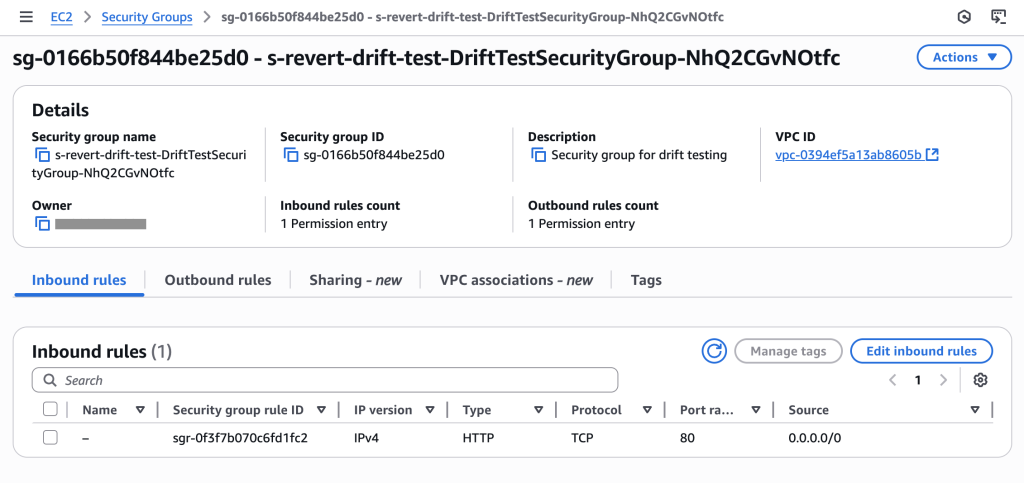Copy the owner account ID

(x=42, y=224)
